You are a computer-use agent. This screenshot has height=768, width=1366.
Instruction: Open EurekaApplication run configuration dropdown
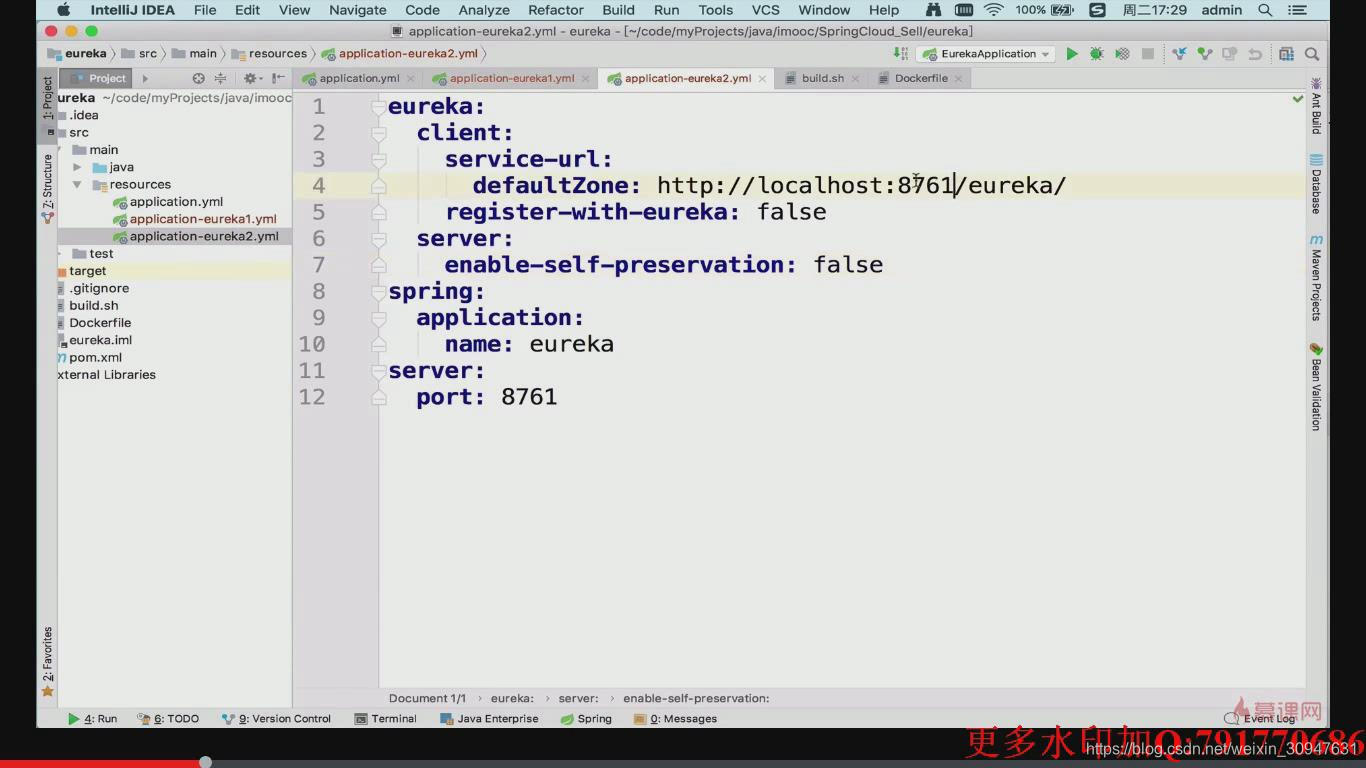[987, 54]
